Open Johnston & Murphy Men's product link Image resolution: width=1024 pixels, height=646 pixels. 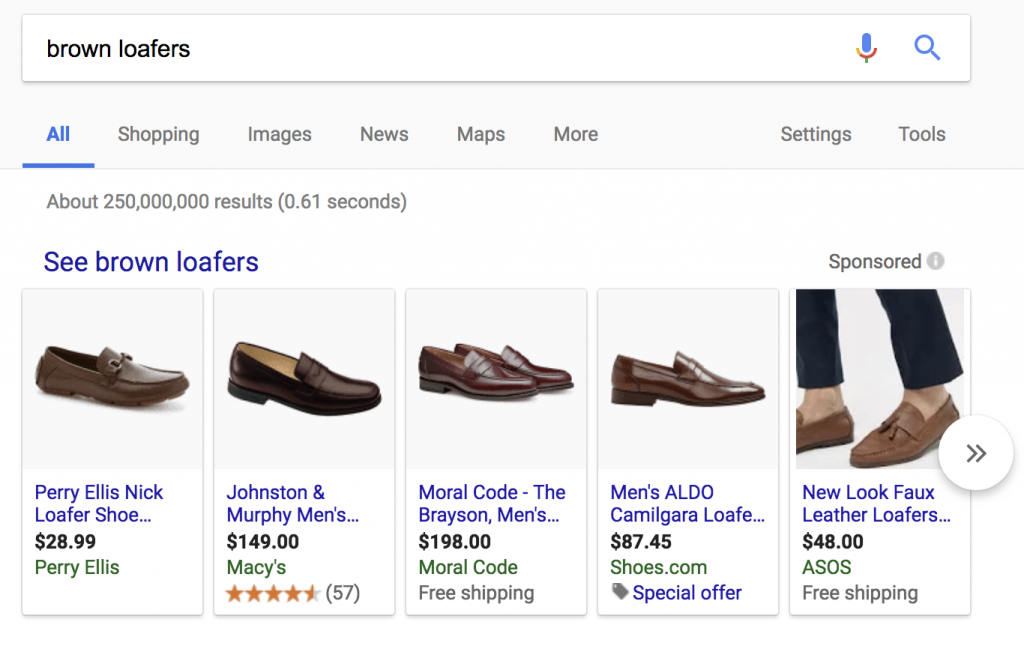click(x=291, y=504)
